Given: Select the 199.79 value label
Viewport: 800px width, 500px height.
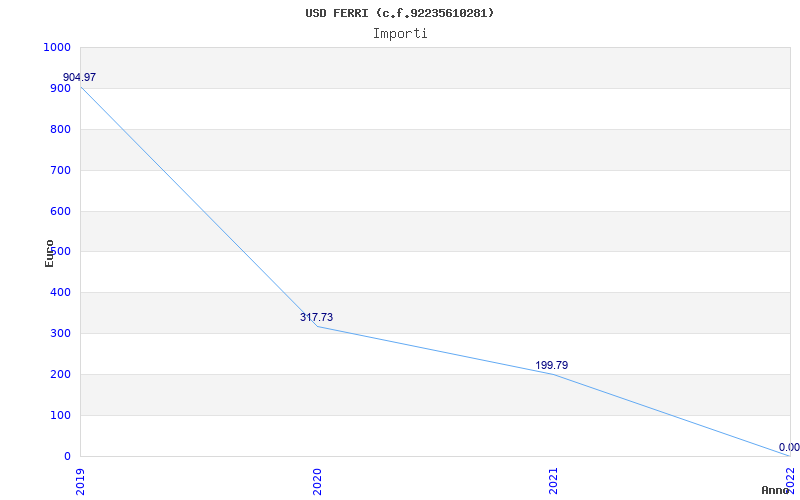Looking at the screenshot, I should tap(551, 365).
